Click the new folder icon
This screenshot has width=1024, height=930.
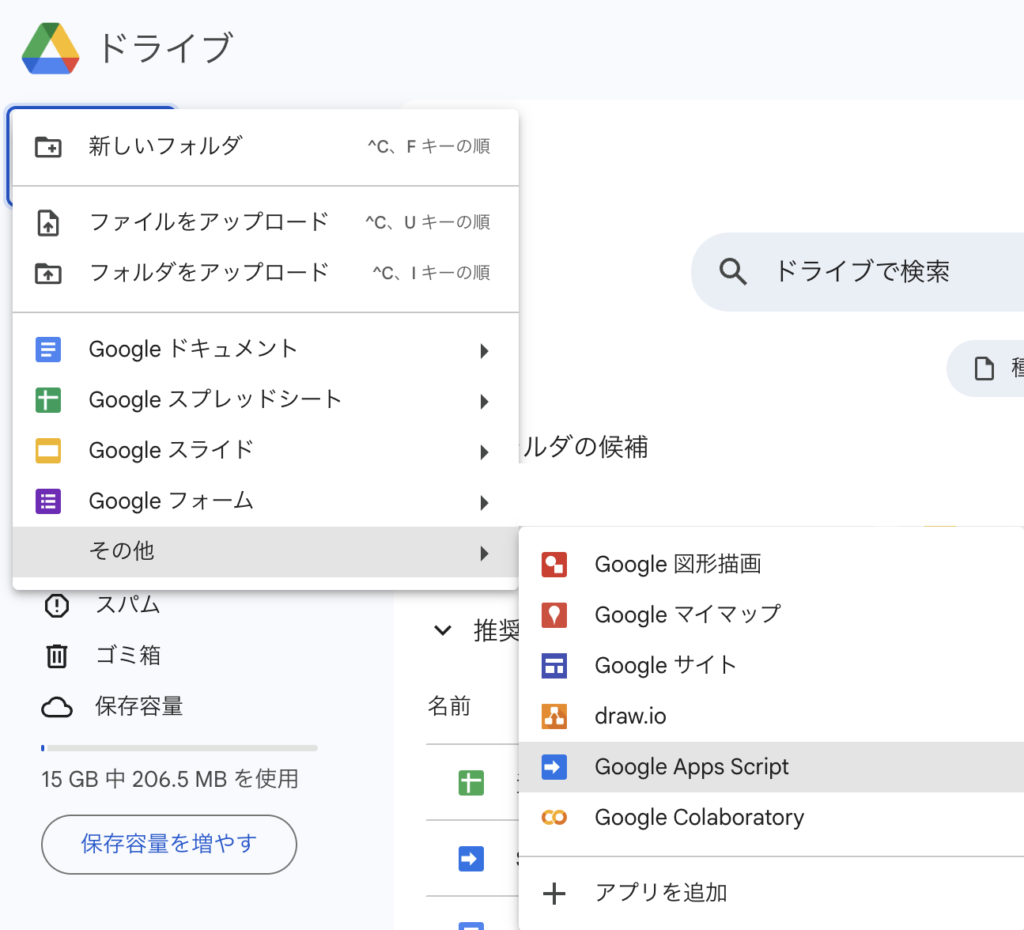point(48,147)
